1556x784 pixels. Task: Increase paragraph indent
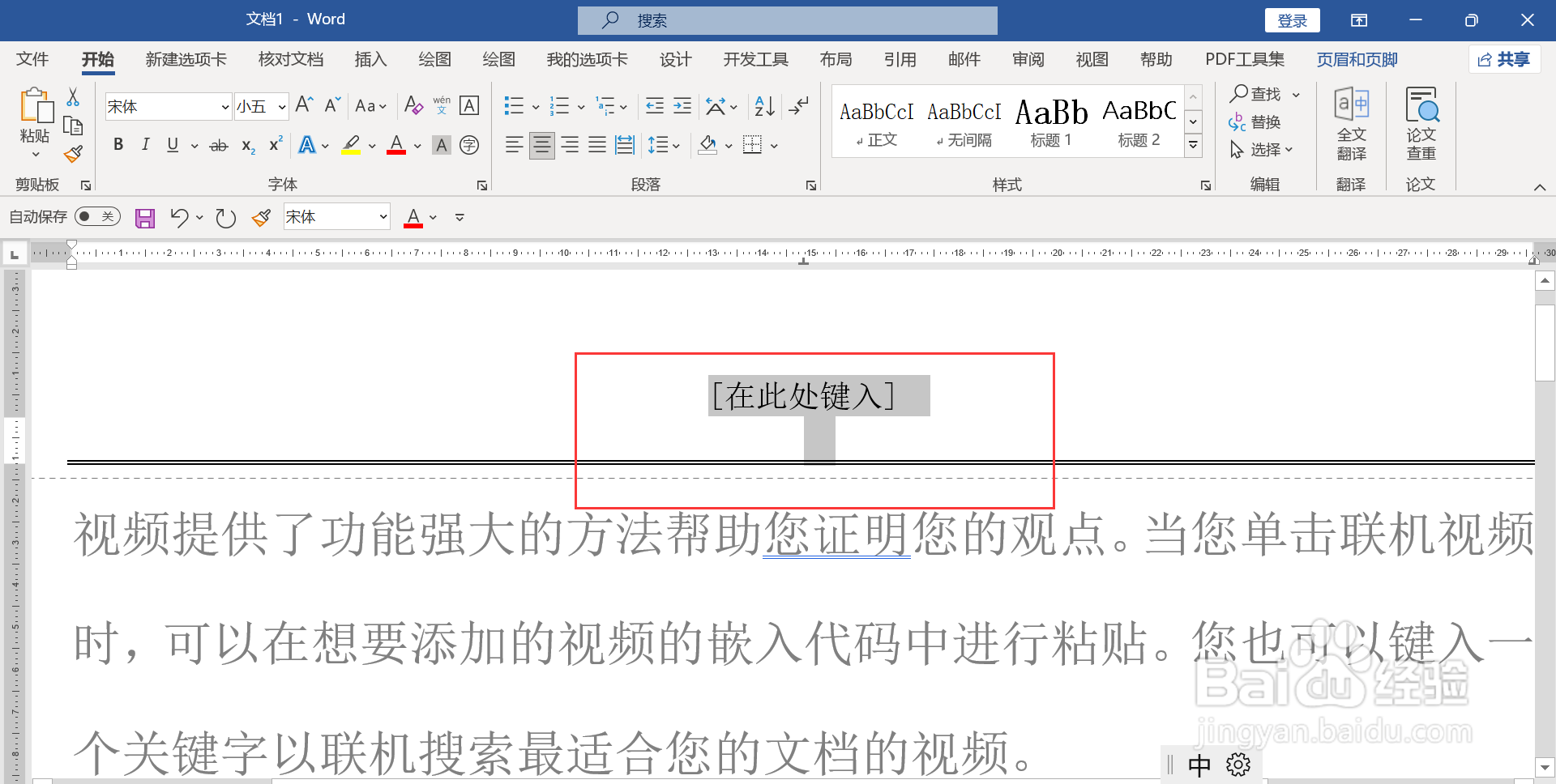coord(682,105)
